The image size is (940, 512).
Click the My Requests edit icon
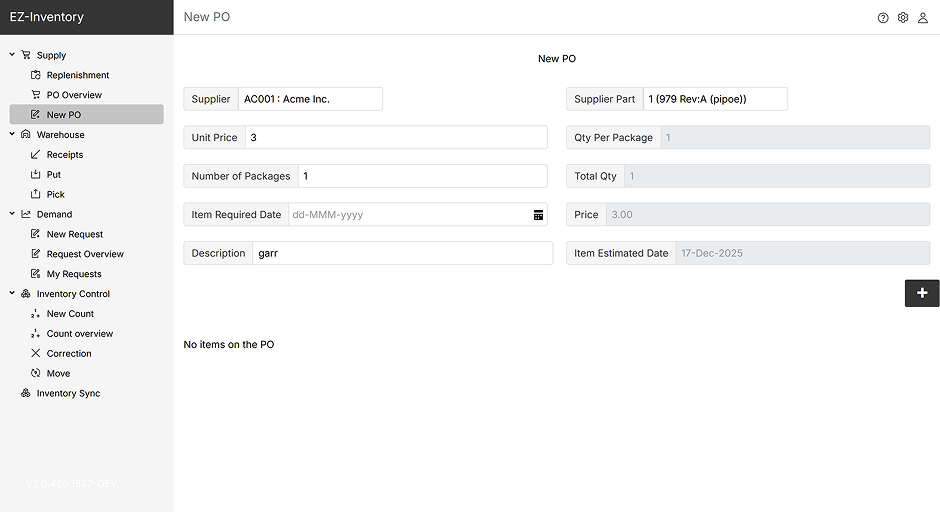[x=35, y=273]
